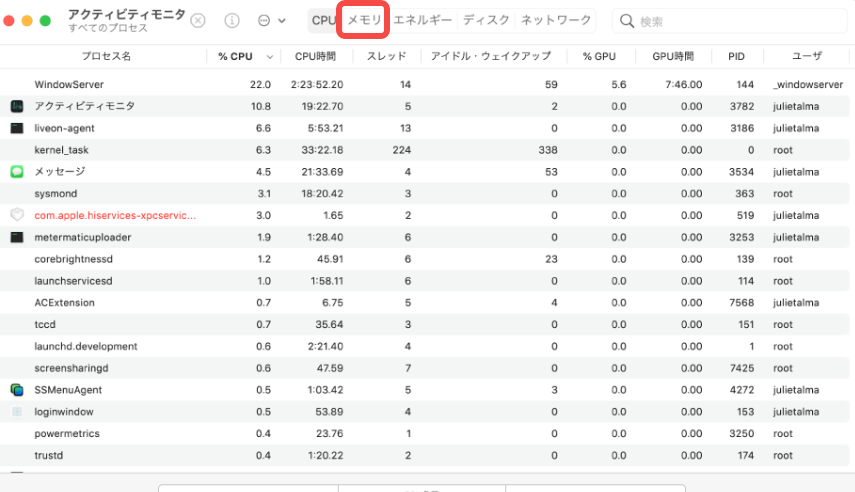Click the SSMenuAgent icon

[17, 390]
